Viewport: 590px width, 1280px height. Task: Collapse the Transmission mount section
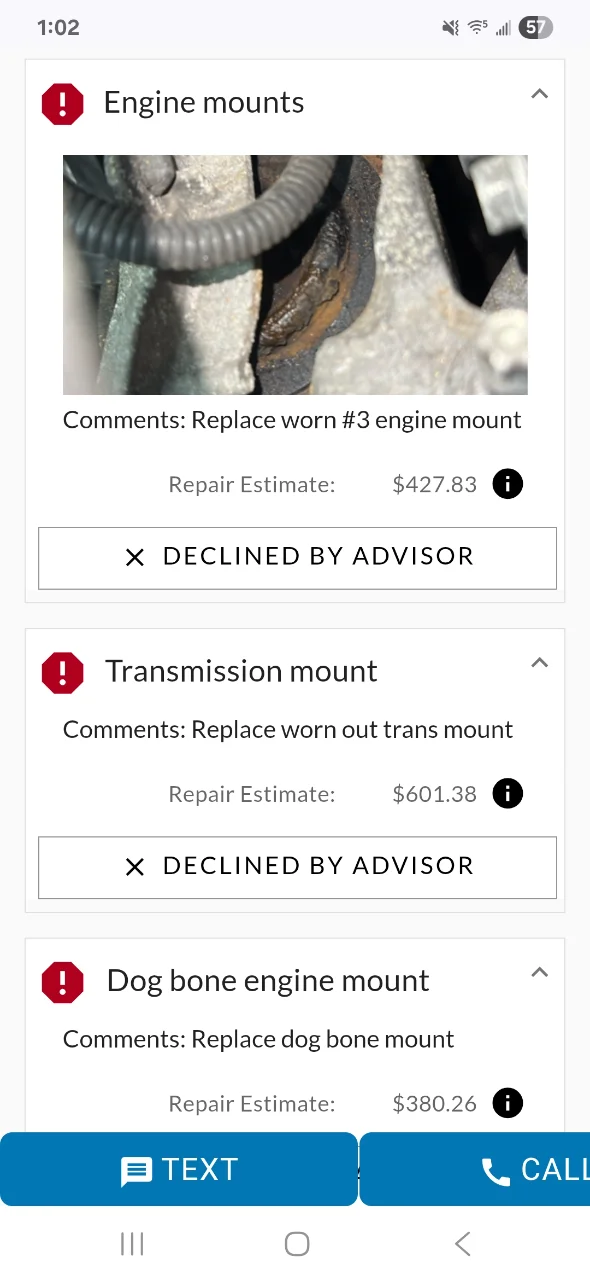(539, 662)
